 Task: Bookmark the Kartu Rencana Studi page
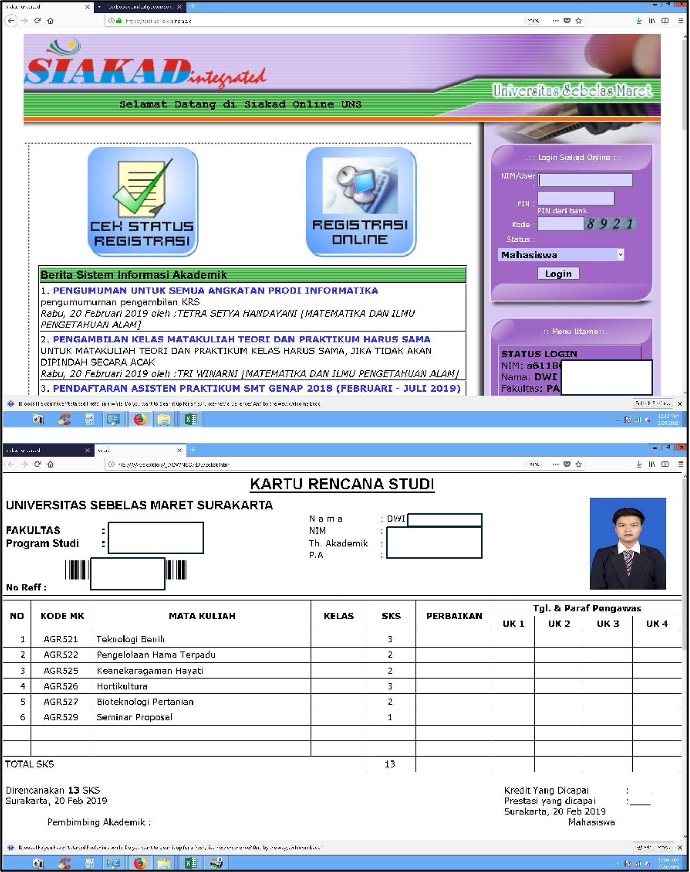579,464
